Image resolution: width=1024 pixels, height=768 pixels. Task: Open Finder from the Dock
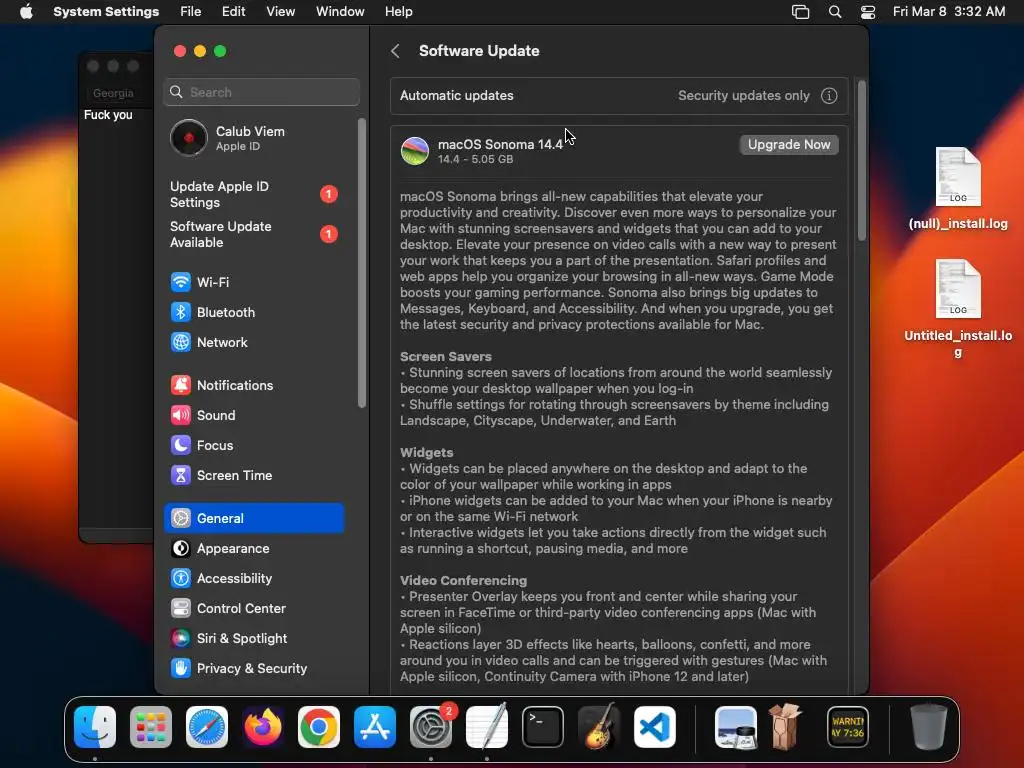(x=95, y=727)
